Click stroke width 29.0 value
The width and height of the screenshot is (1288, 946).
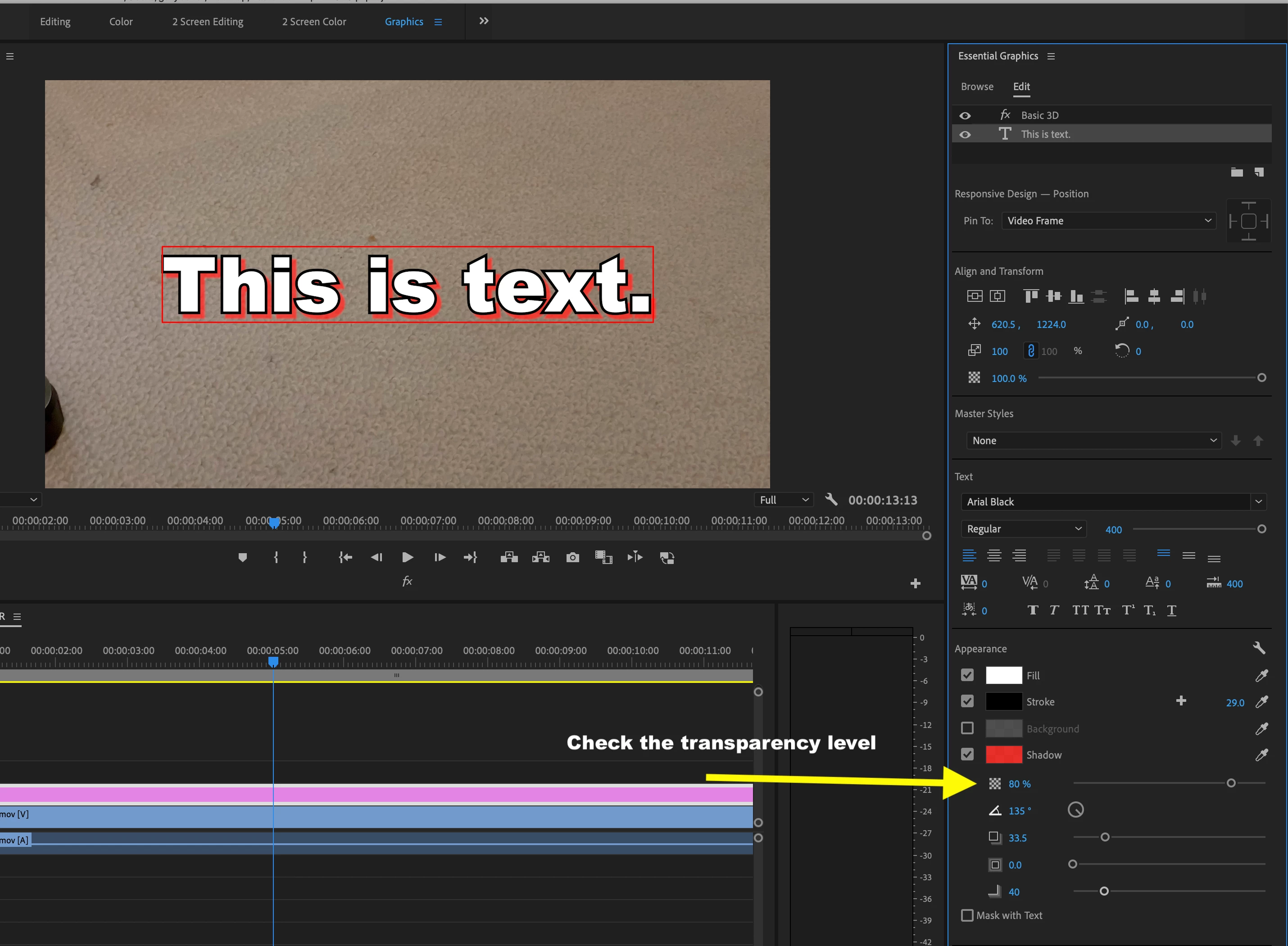[x=1235, y=703]
